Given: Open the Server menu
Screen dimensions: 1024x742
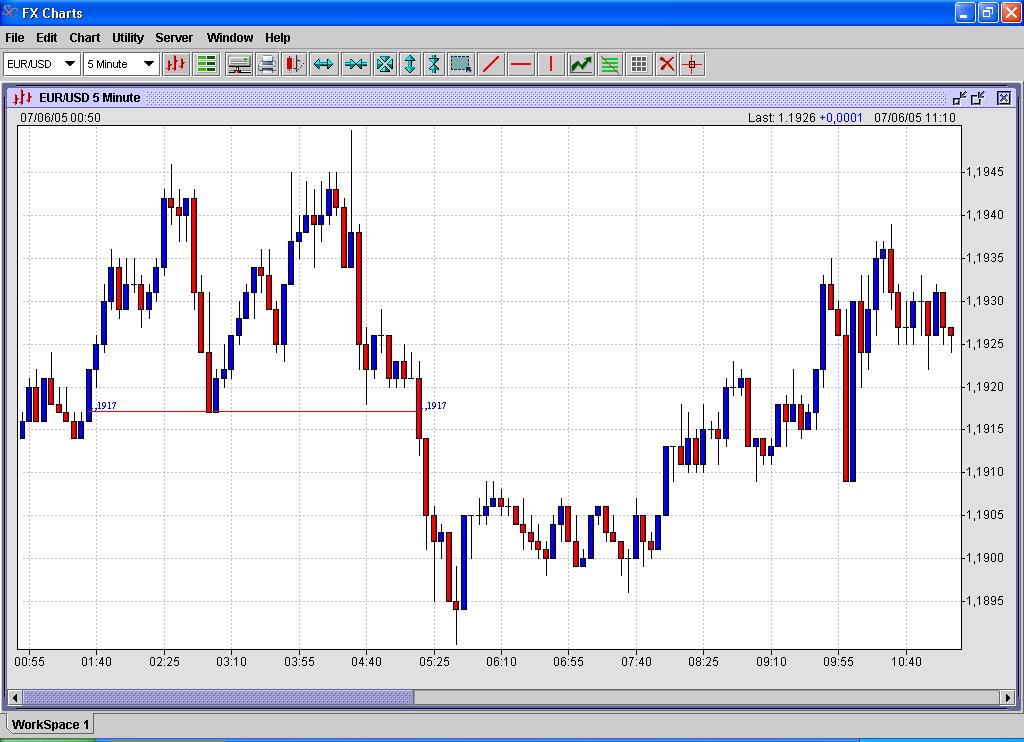Looking at the screenshot, I should point(174,38).
